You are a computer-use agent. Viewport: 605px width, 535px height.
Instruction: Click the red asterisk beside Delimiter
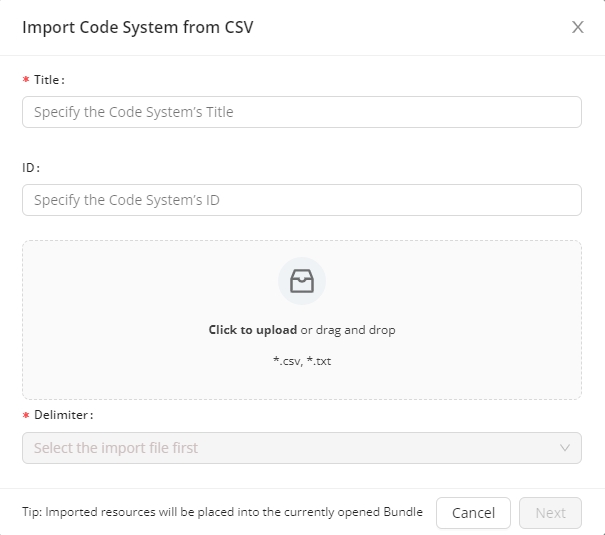pos(26,415)
